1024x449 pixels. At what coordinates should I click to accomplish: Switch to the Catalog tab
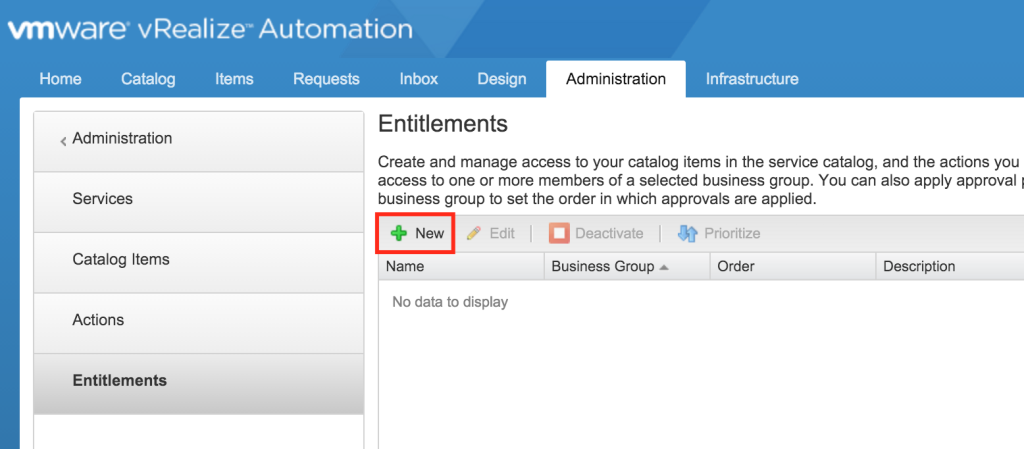(x=148, y=79)
